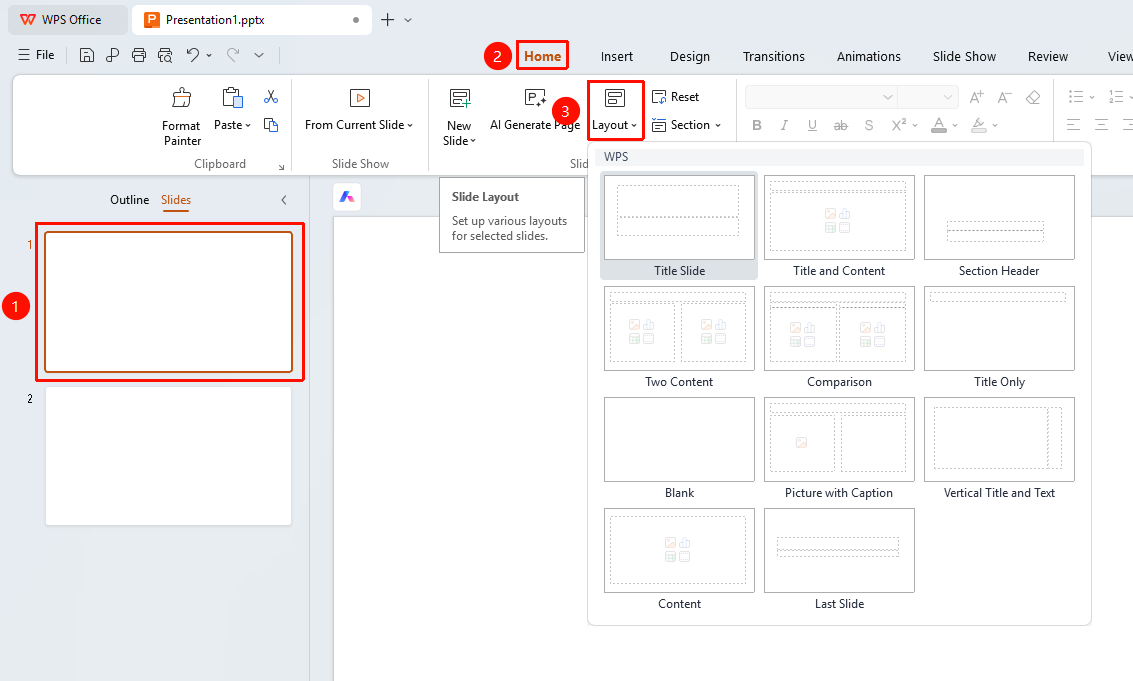
Task: Add a slide with the New Slide icon
Action: [x=460, y=98]
